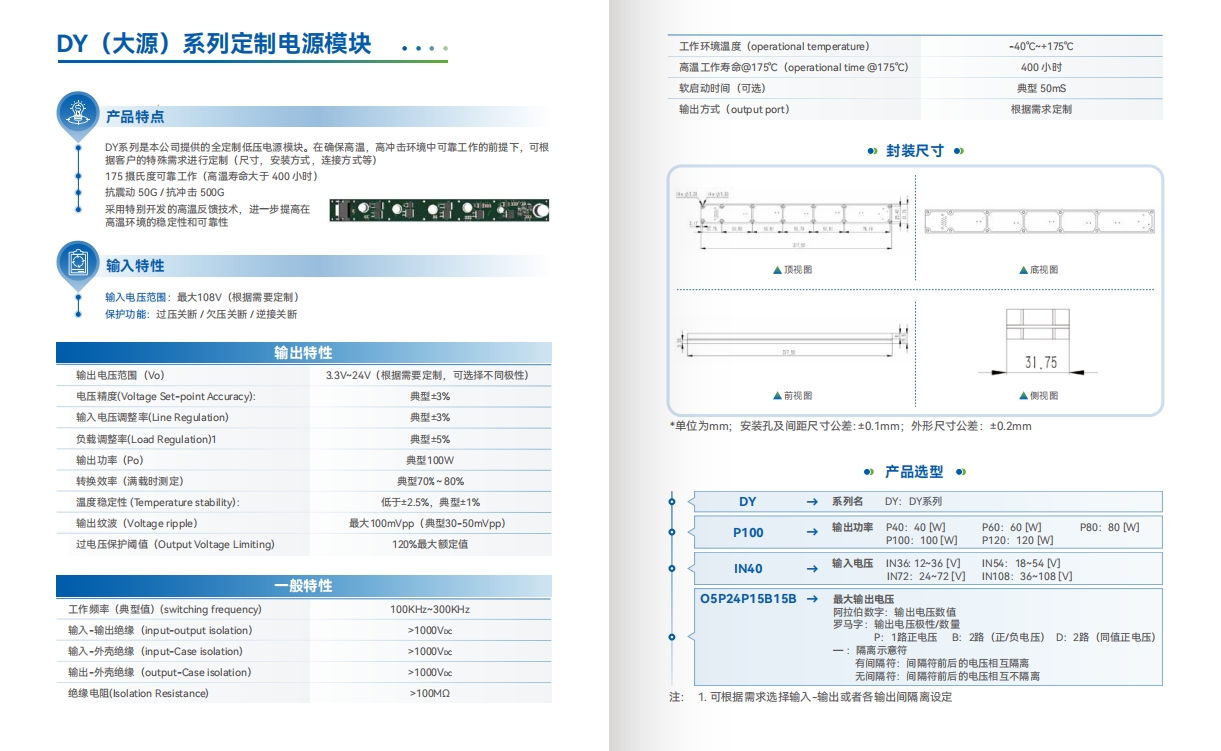Select the 典型50mS soft-start value
Screen dimensions: 1221x751
[x=1041, y=88]
